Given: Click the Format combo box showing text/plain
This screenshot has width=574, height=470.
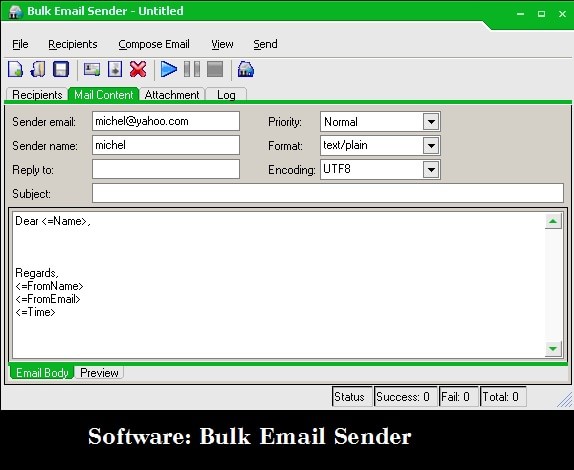Looking at the screenshot, I should click(380, 146).
